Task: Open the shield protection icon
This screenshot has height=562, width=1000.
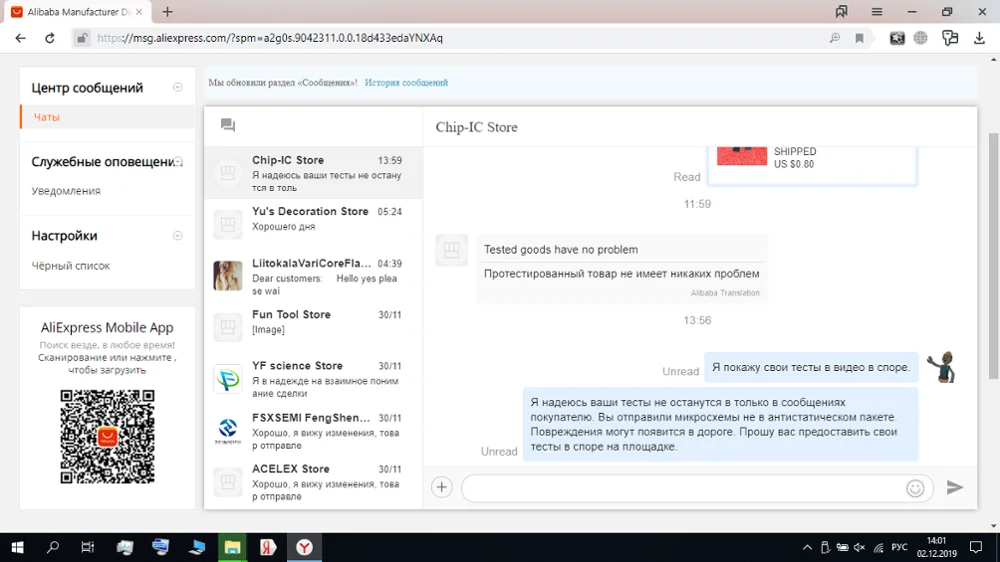Action: point(950,38)
